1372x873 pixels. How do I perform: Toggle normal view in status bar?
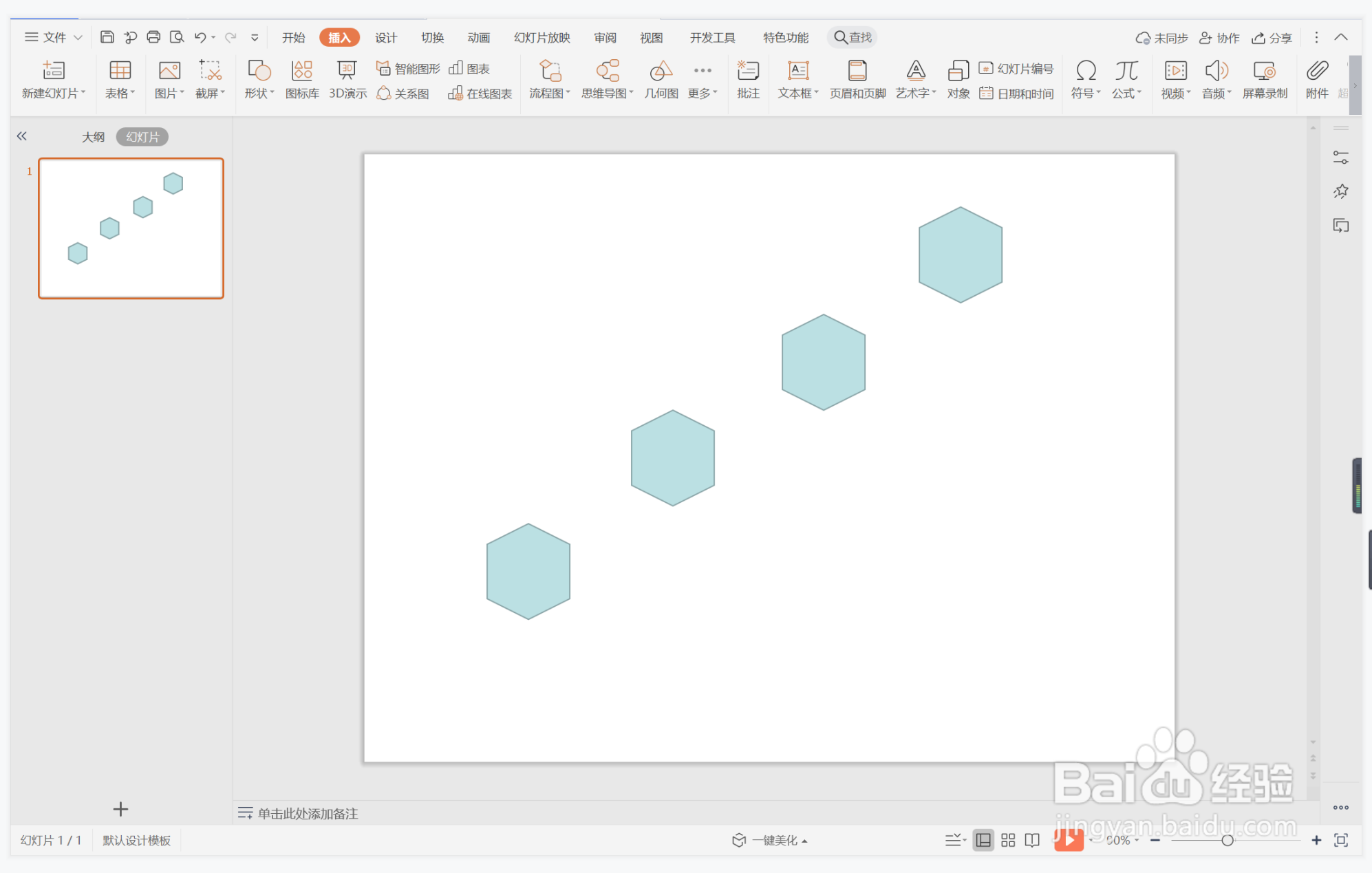click(x=983, y=840)
